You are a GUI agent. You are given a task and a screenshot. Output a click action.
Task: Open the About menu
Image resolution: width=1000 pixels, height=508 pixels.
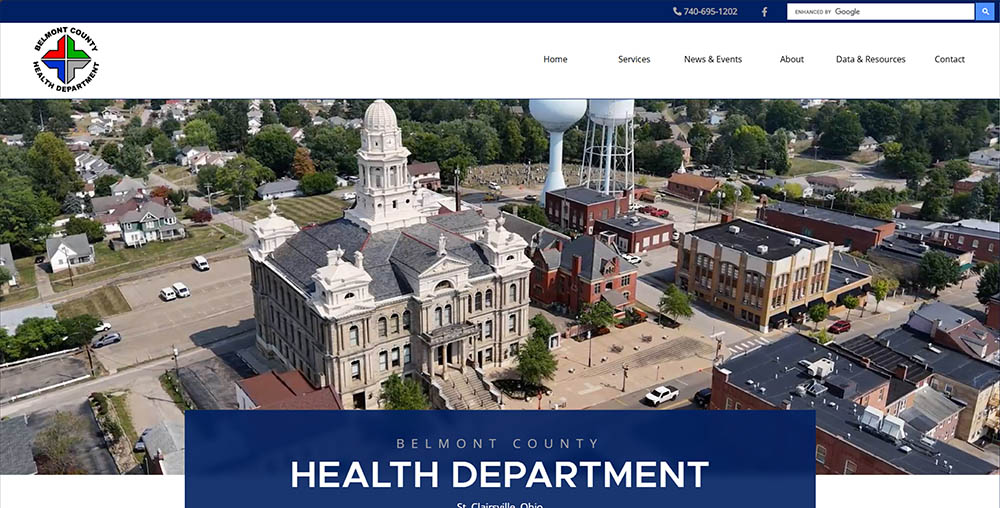coord(791,59)
